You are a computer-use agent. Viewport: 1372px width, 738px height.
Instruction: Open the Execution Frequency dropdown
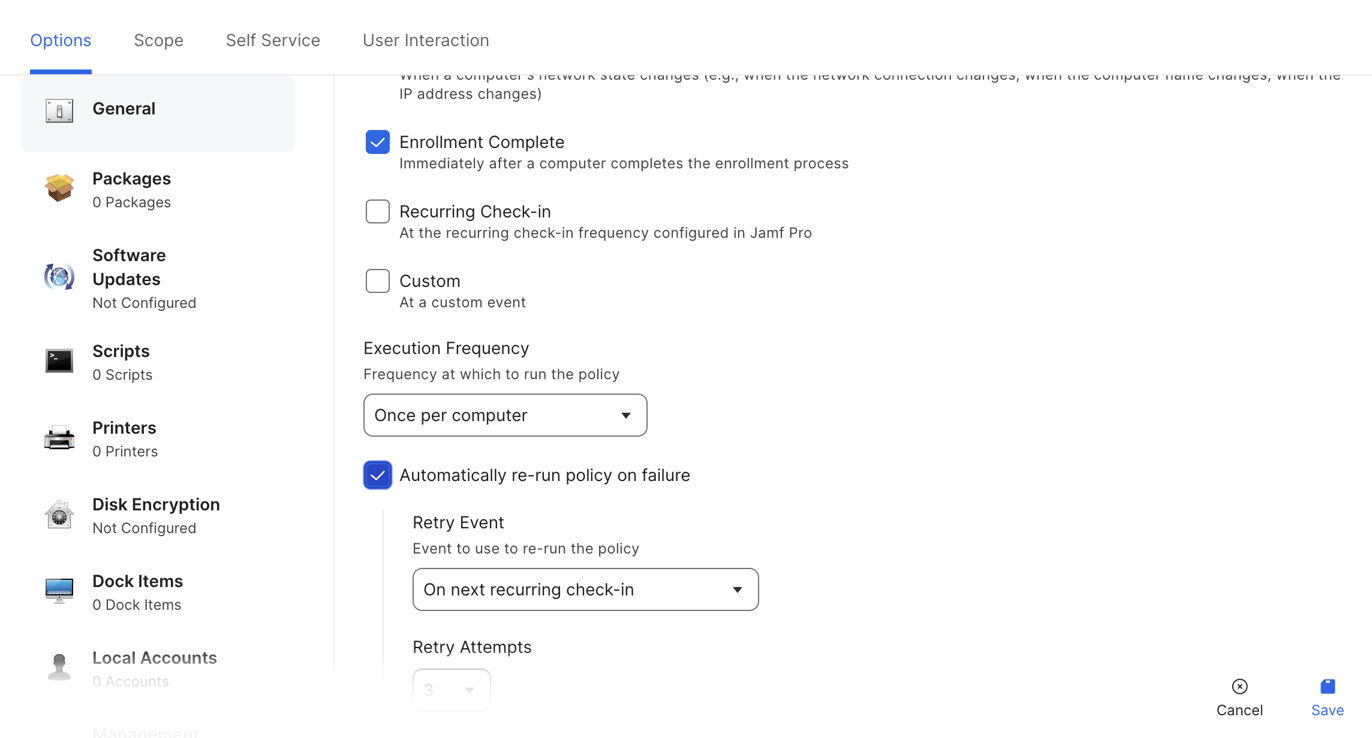click(x=505, y=415)
